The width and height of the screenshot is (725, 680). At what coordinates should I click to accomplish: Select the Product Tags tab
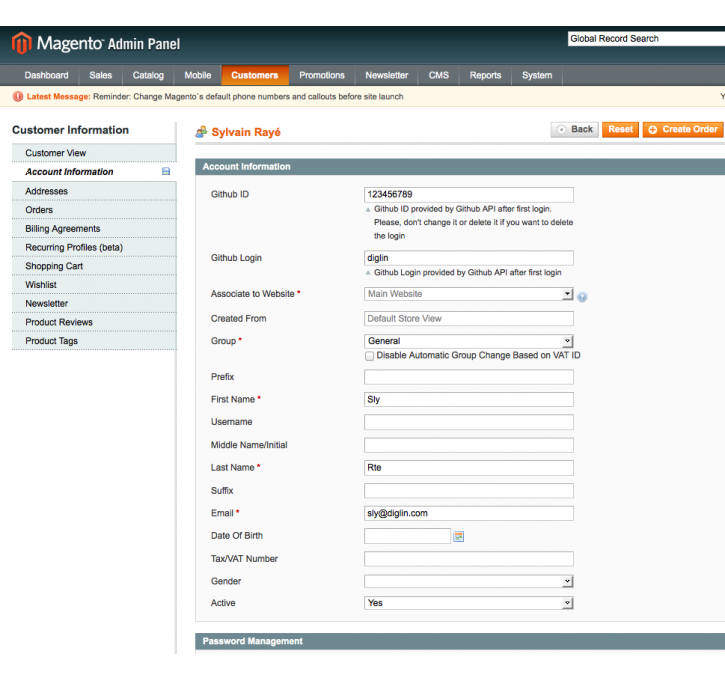point(94,341)
